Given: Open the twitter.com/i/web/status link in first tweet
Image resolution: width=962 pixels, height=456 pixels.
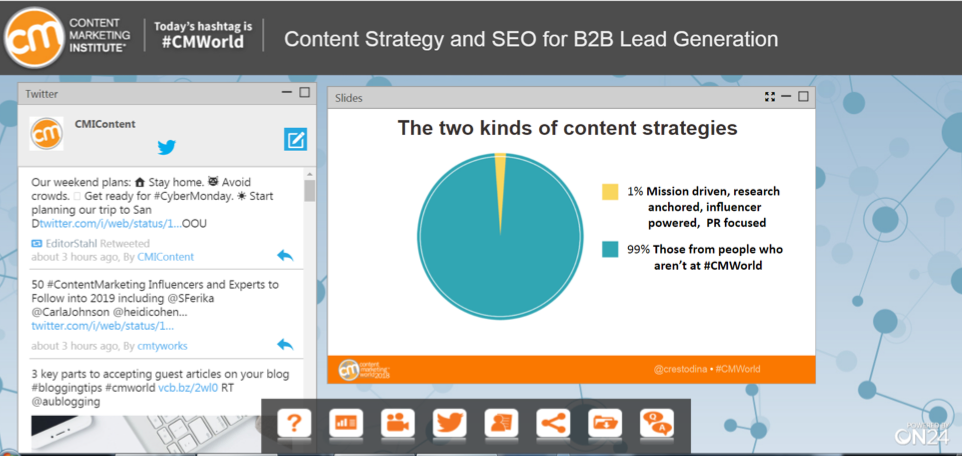Looking at the screenshot, I should pyautogui.click(x=111, y=223).
